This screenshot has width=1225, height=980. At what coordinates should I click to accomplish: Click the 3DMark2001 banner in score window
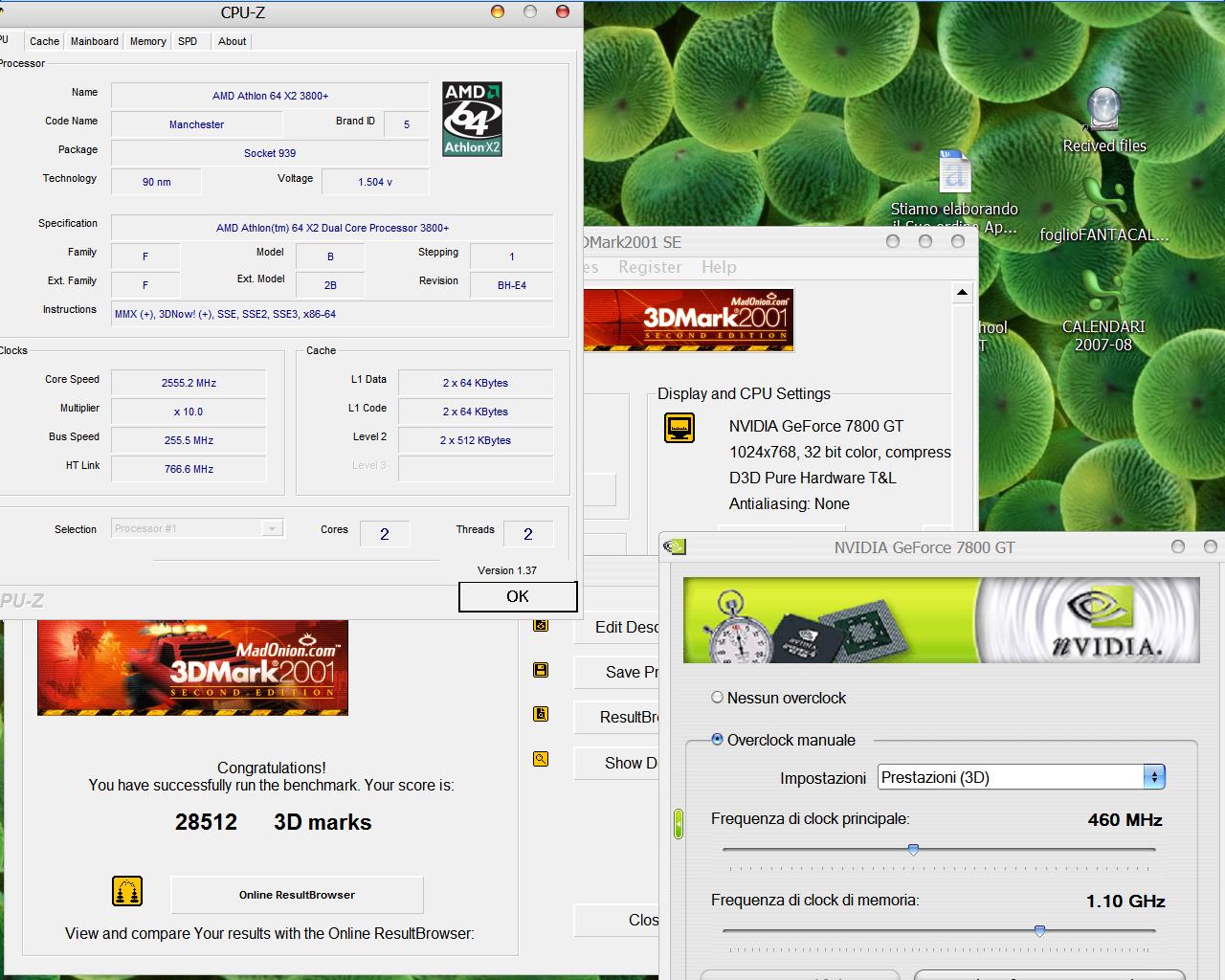coord(192,667)
